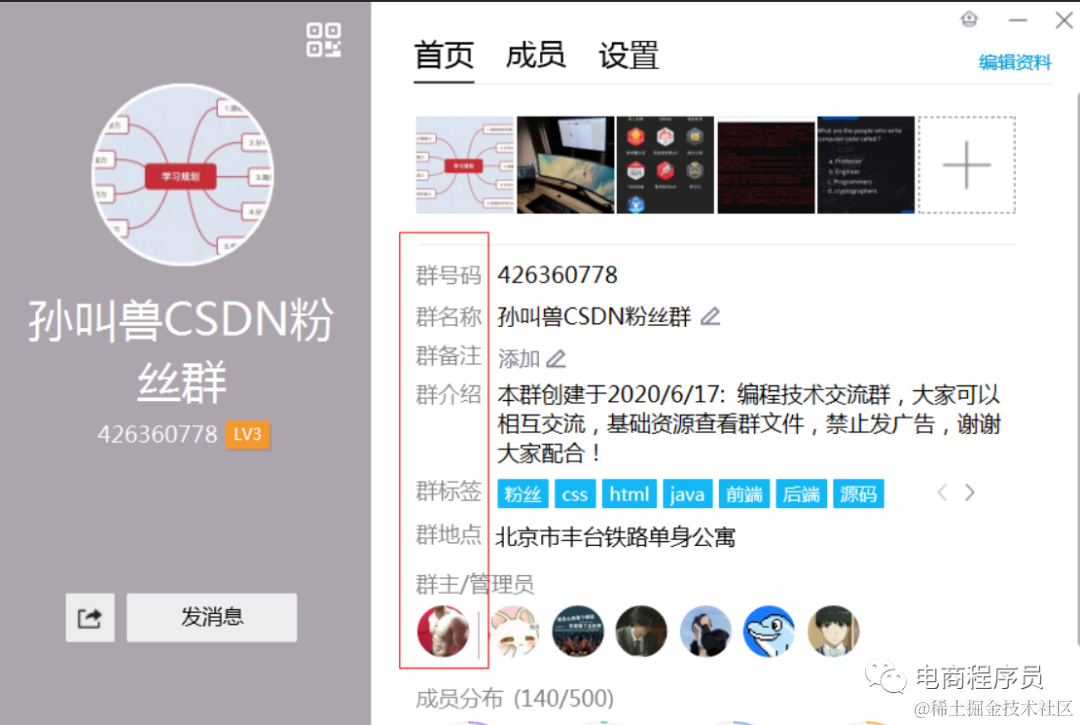Open the group QR code icon
Screen dimensions: 1080x725
tap(323, 40)
